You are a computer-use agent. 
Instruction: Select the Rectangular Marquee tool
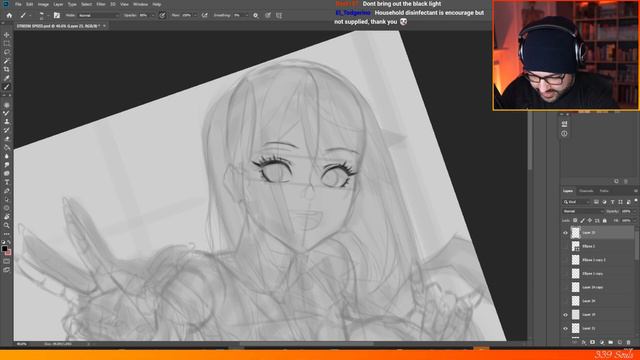pyautogui.click(x=7, y=44)
